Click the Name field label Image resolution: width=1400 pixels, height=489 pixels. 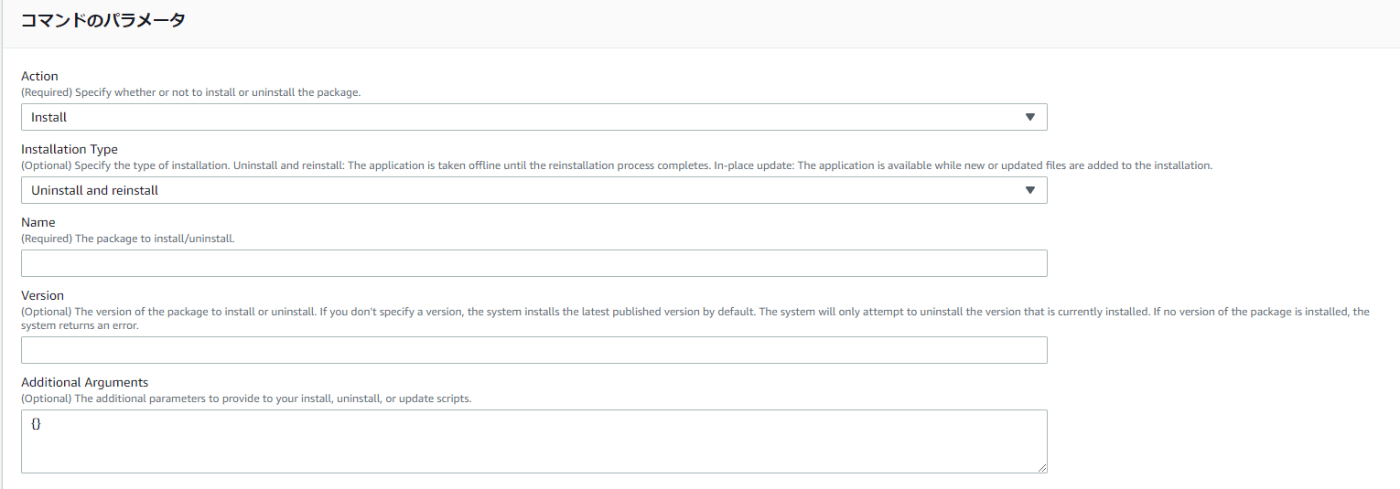pos(38,222)
